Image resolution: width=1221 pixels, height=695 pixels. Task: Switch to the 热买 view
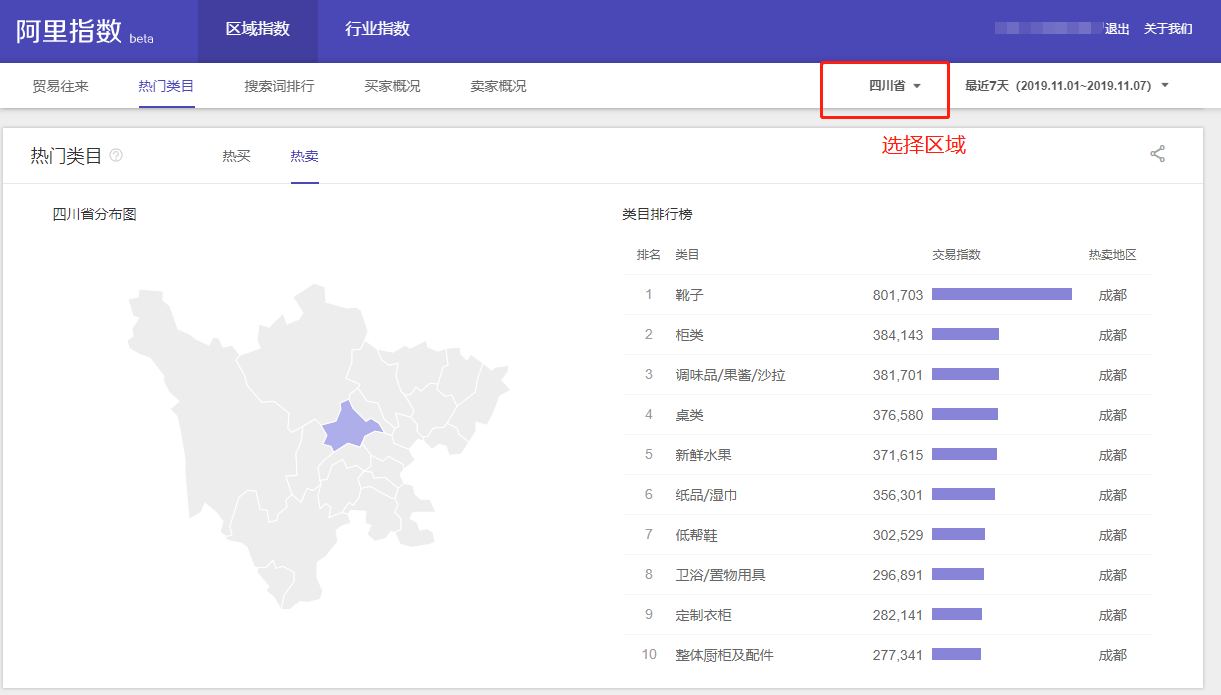click(x=236, y=156)
